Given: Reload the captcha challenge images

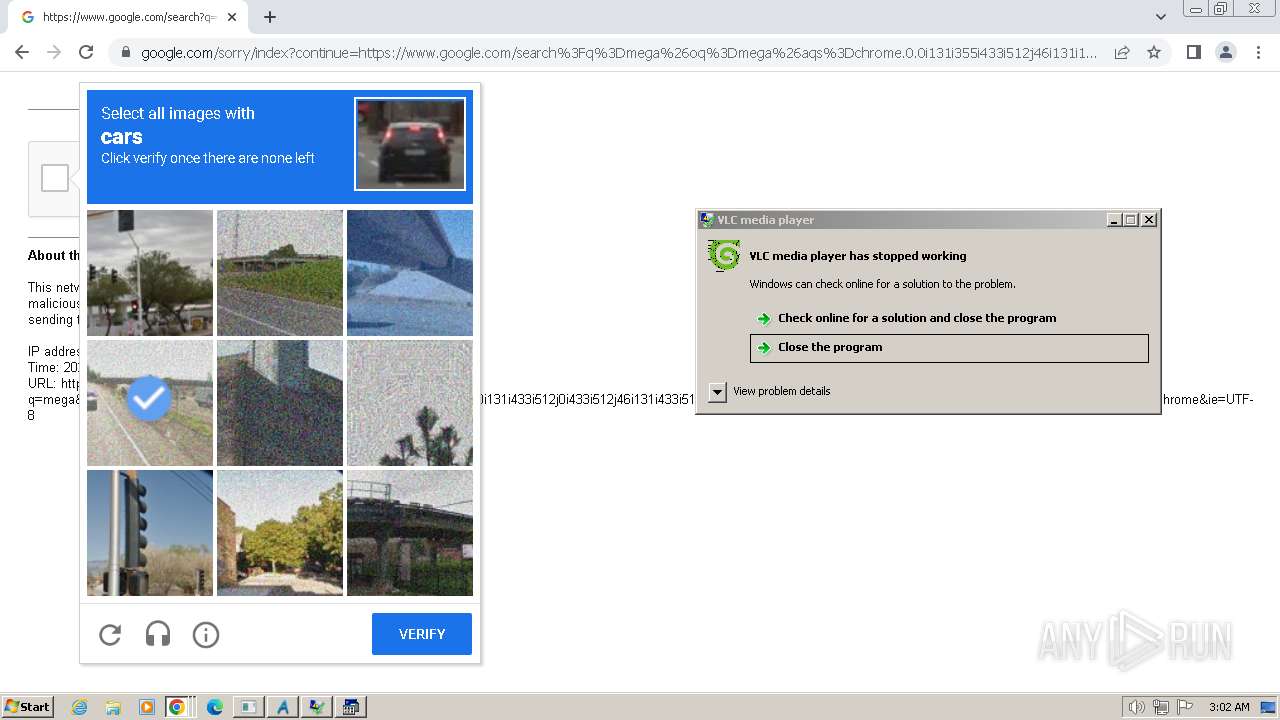Looking at the screenshot, I should point(110,634).
